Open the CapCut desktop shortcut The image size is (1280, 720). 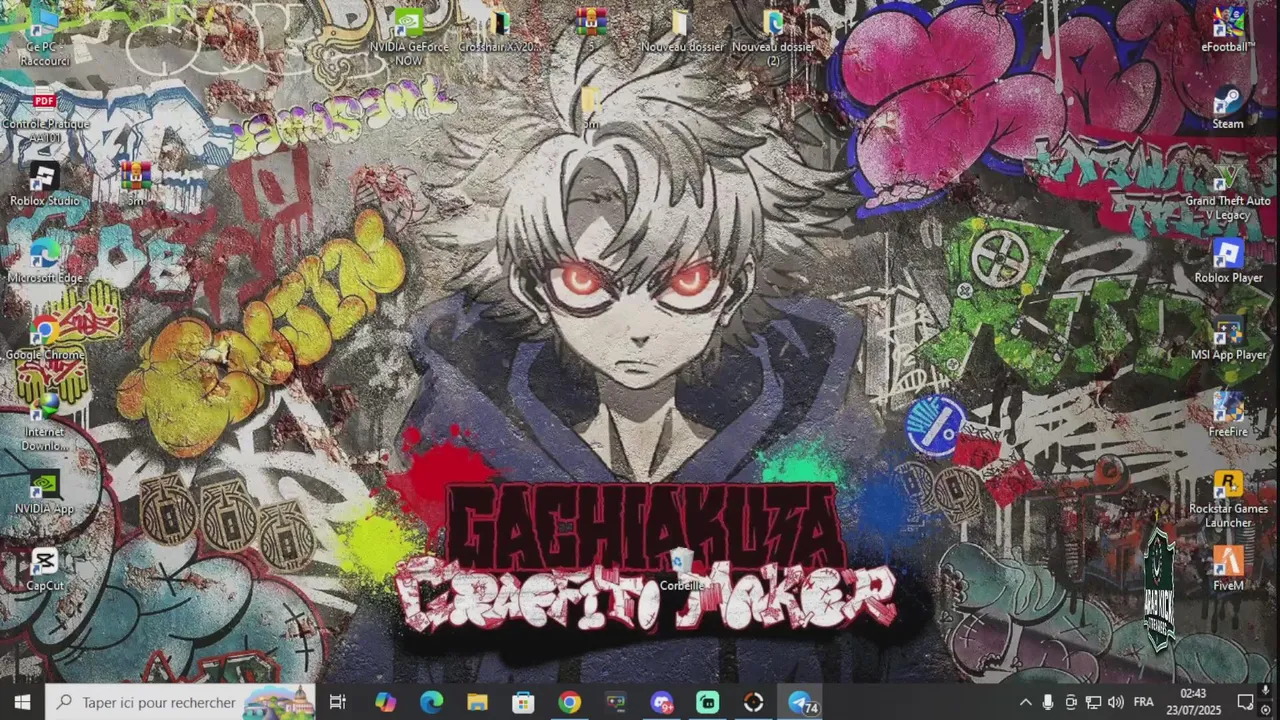pyautogui.click(x=45, y=569)
